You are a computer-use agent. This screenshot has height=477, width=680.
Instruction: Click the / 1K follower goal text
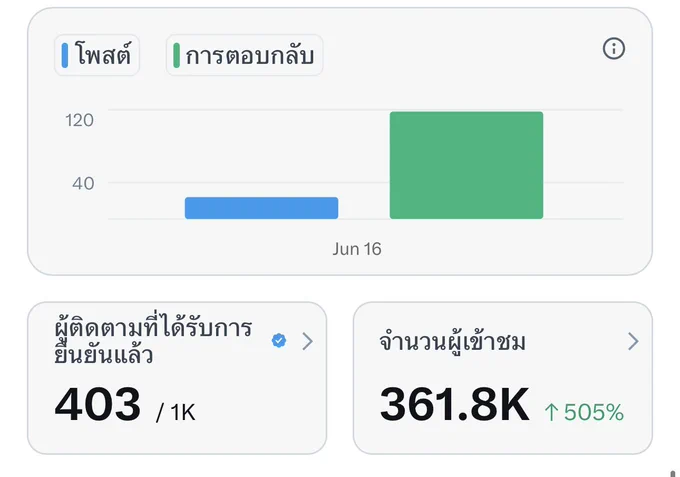coord(176,412)
